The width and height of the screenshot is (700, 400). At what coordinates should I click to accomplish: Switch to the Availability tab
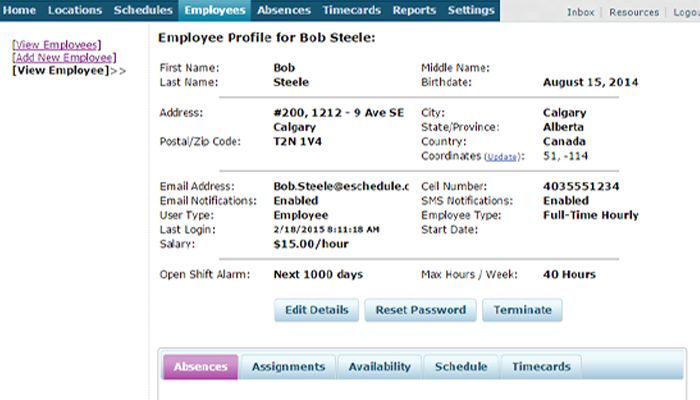coord(379,367)
